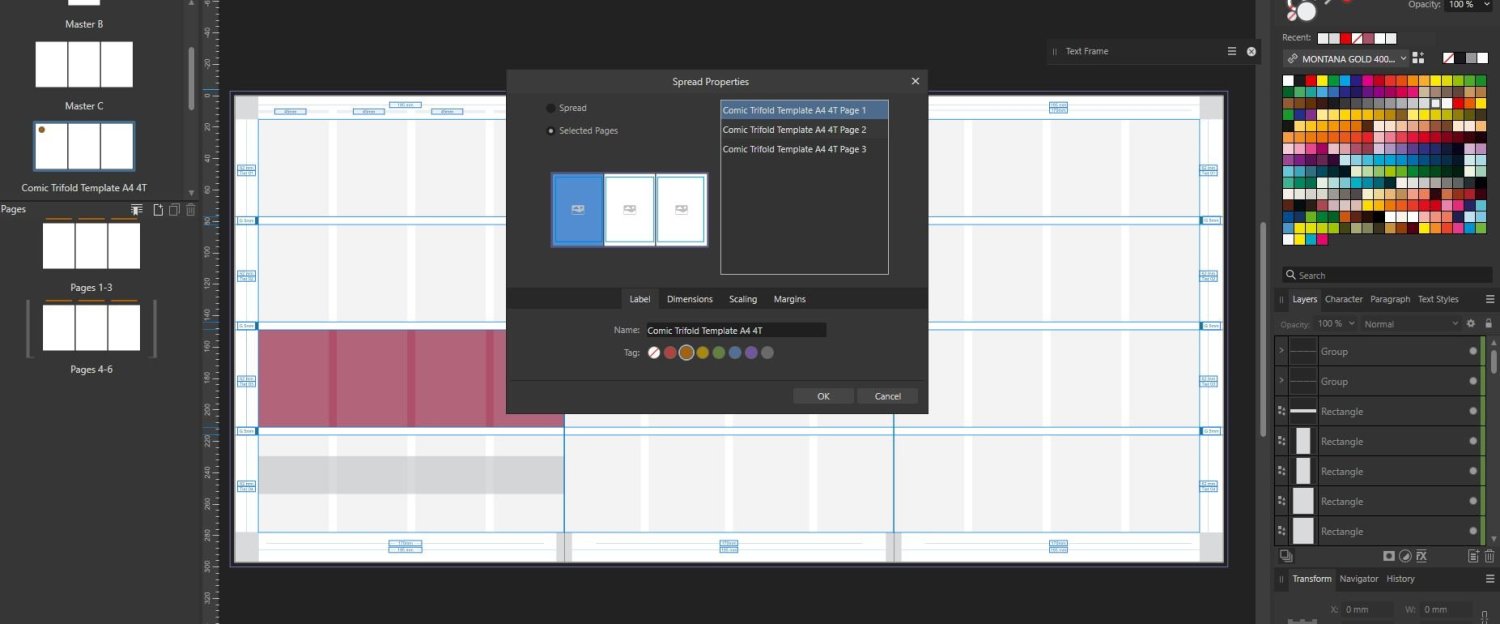Click the Name input field
The image size is (1500, 624).
(x=735, y=330)
